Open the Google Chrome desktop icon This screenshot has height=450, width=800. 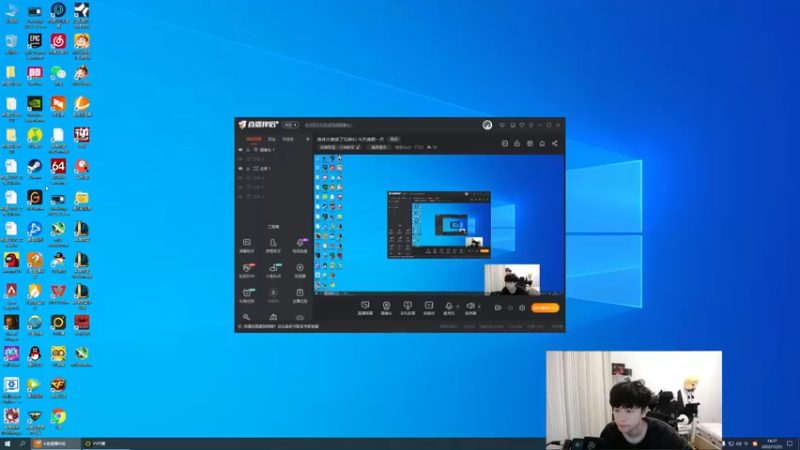tap(58, 419)
